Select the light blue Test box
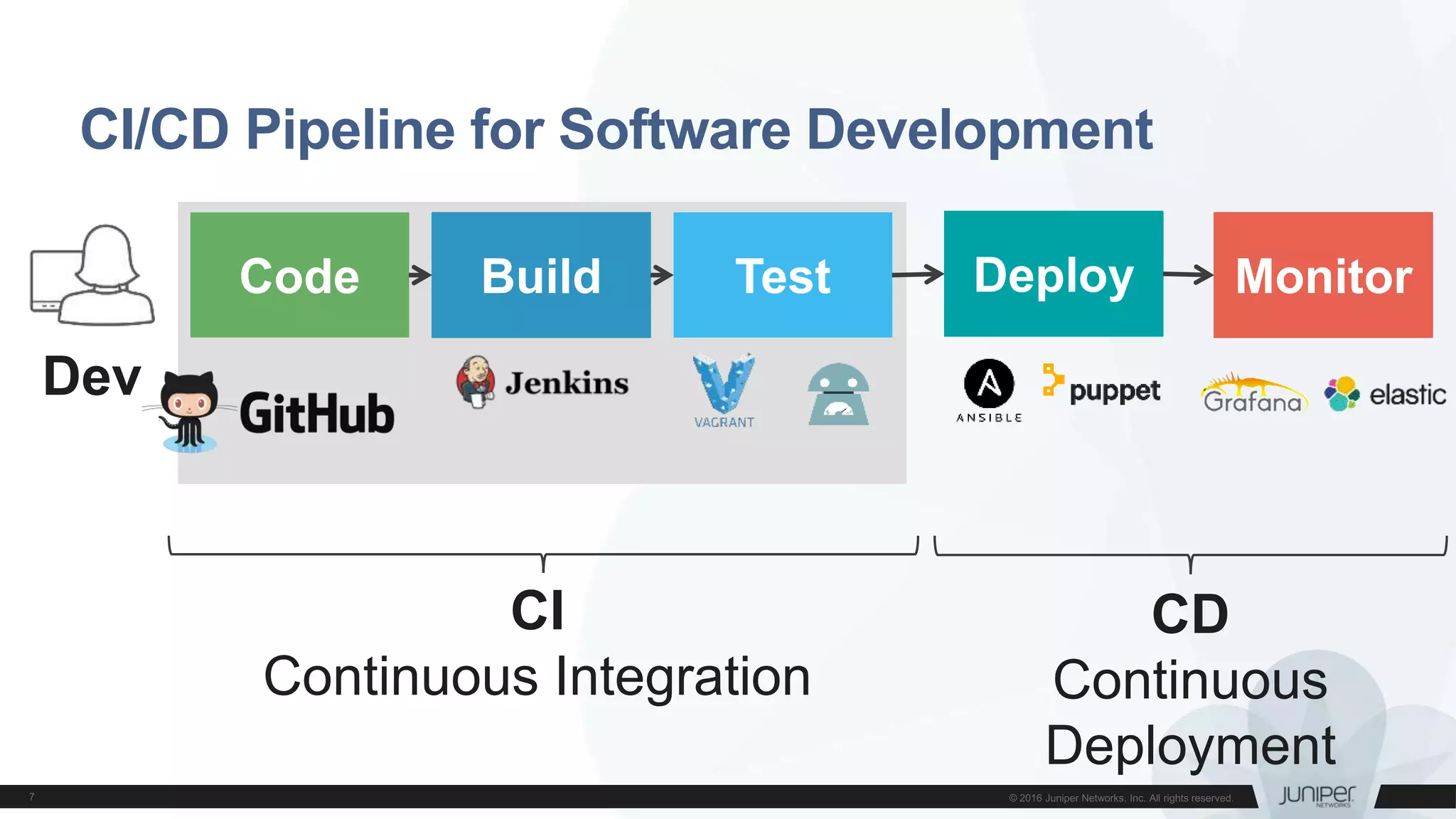The image size is (1456, 819). pyautogui.click(x=783, y=274)
